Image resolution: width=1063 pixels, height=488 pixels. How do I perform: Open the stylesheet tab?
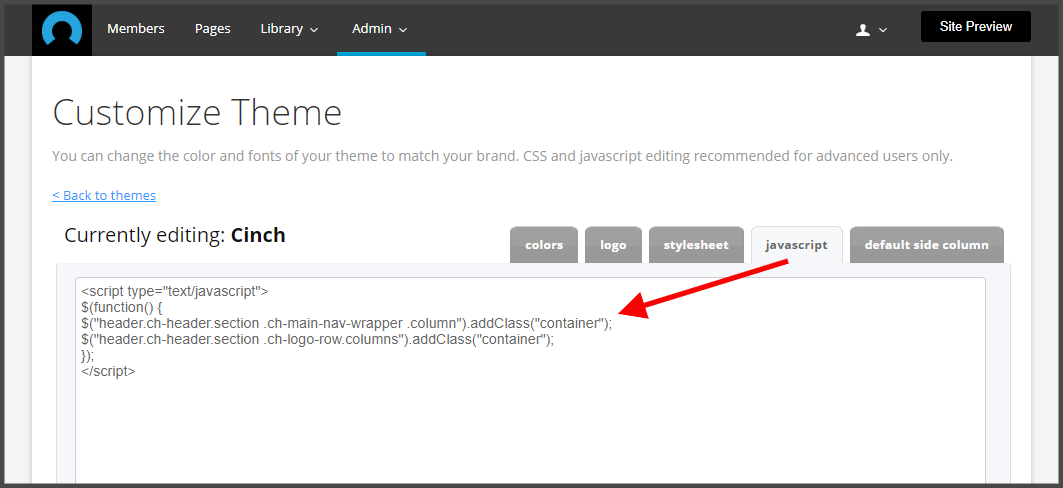tap(696, 245)
